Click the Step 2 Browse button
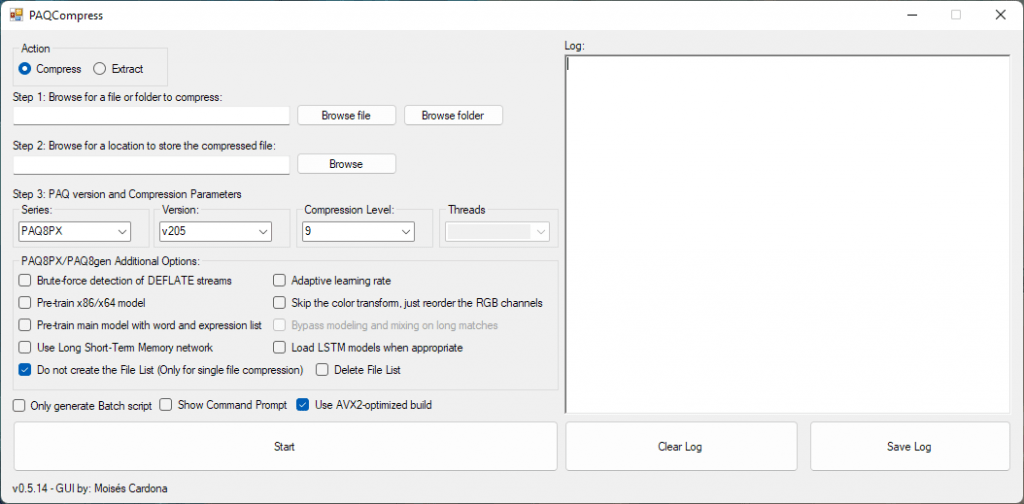Viewport: 1024px width, 504px height. [x=346, y=164]
